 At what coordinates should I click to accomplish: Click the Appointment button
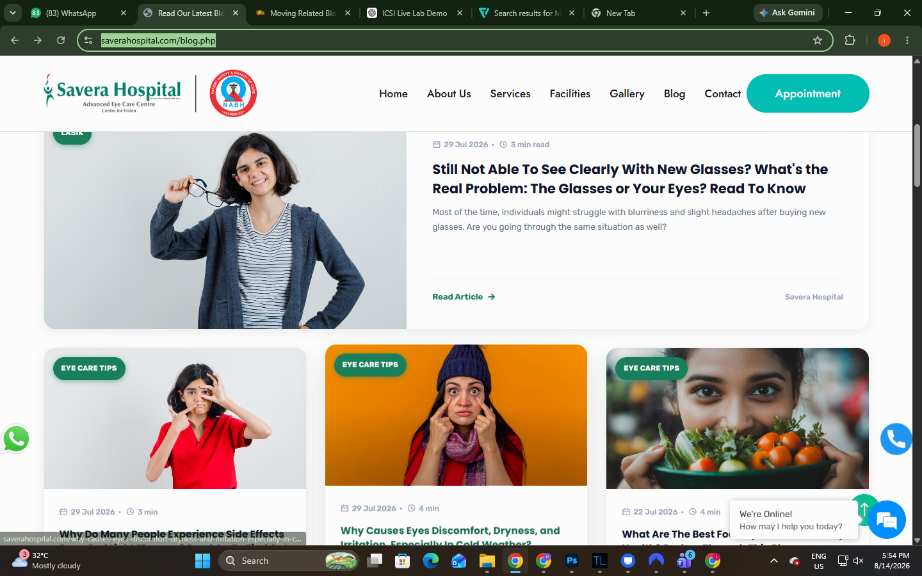(807, 93)
